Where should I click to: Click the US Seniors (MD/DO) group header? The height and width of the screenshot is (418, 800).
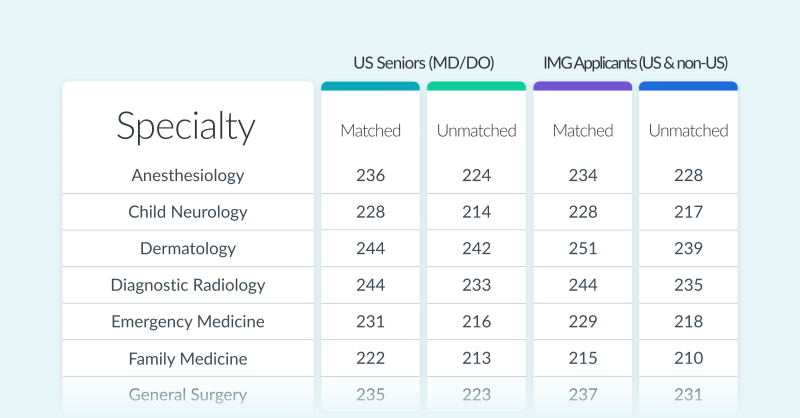(x=423, y=62)
